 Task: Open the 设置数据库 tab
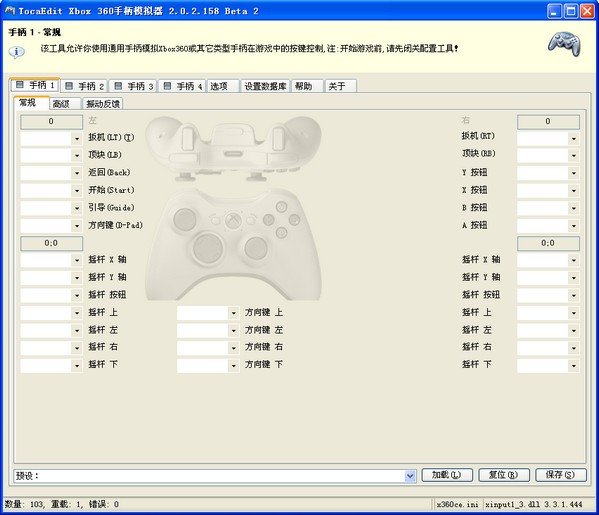point(265,86)
